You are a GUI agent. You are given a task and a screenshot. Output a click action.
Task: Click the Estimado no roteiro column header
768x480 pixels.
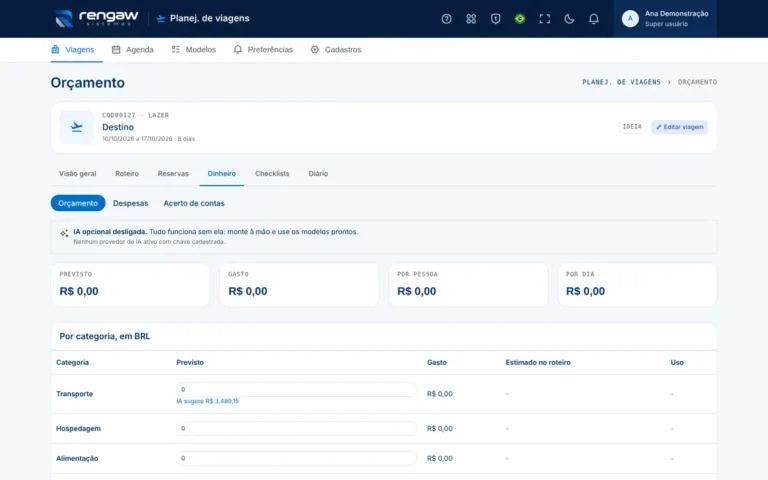(538, 362)
